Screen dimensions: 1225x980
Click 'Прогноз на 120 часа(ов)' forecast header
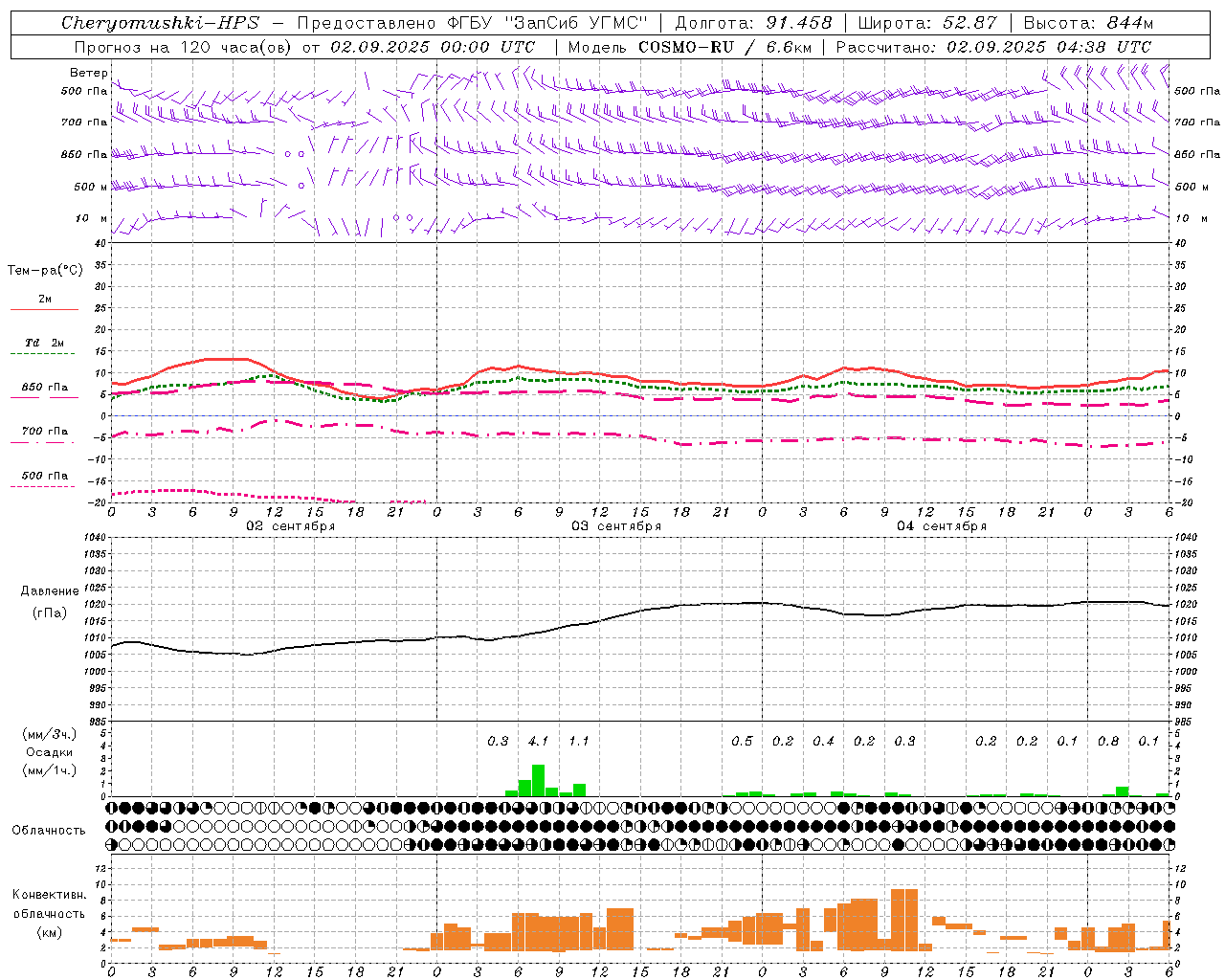(184, 47)
